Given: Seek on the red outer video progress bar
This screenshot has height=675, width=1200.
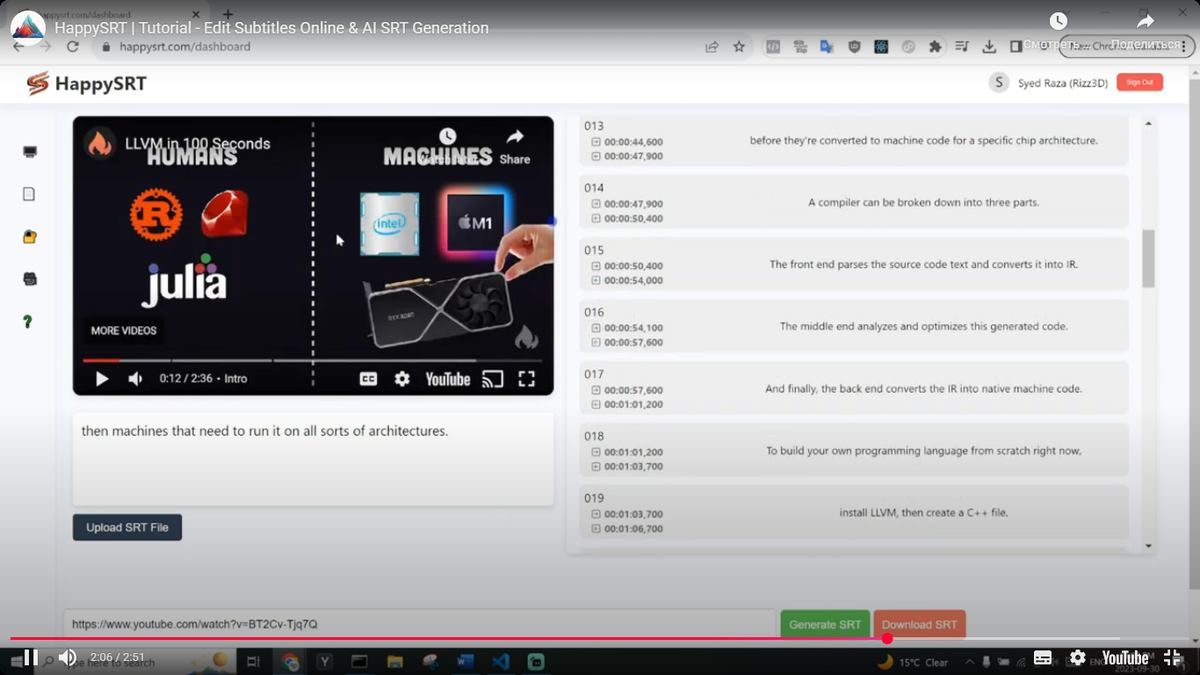Looking at the screenshot, I should click(600, 638).
